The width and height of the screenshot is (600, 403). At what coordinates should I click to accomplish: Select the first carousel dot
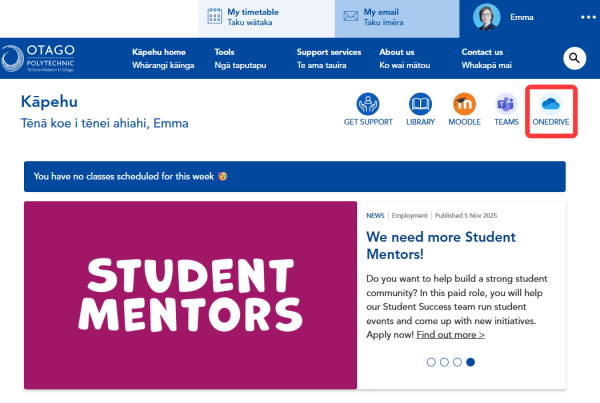pyautogui.click(x=431, y=362)
